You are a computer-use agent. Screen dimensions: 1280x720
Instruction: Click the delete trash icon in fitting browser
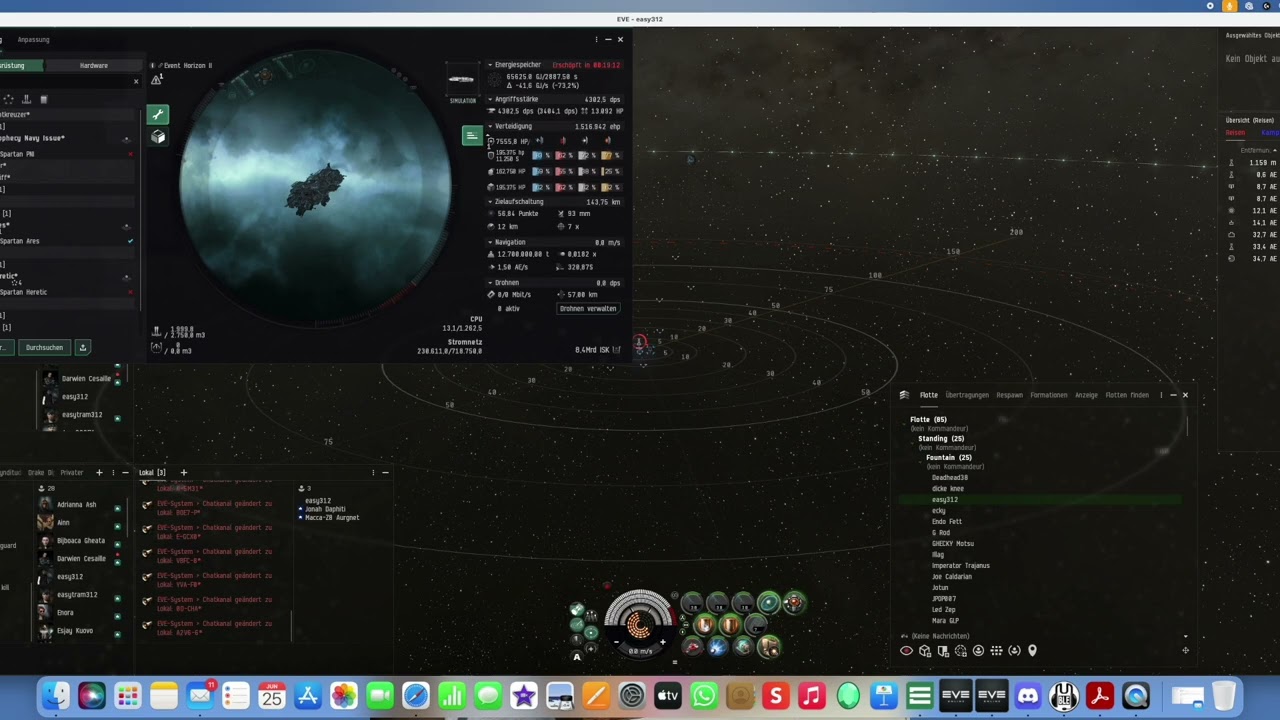coord(43,99)
